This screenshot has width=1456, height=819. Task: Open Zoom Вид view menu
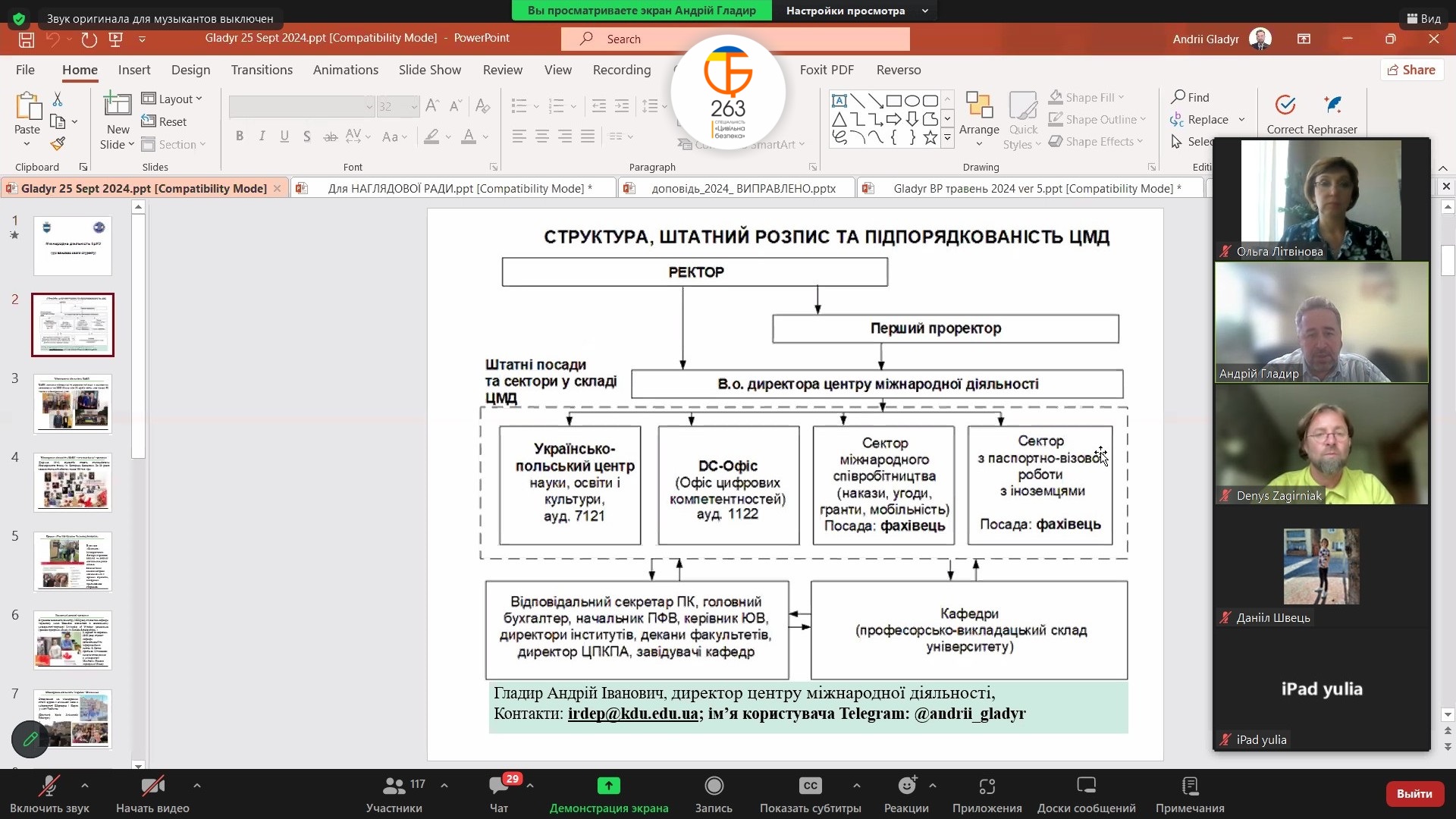[x=1423, y=18]
